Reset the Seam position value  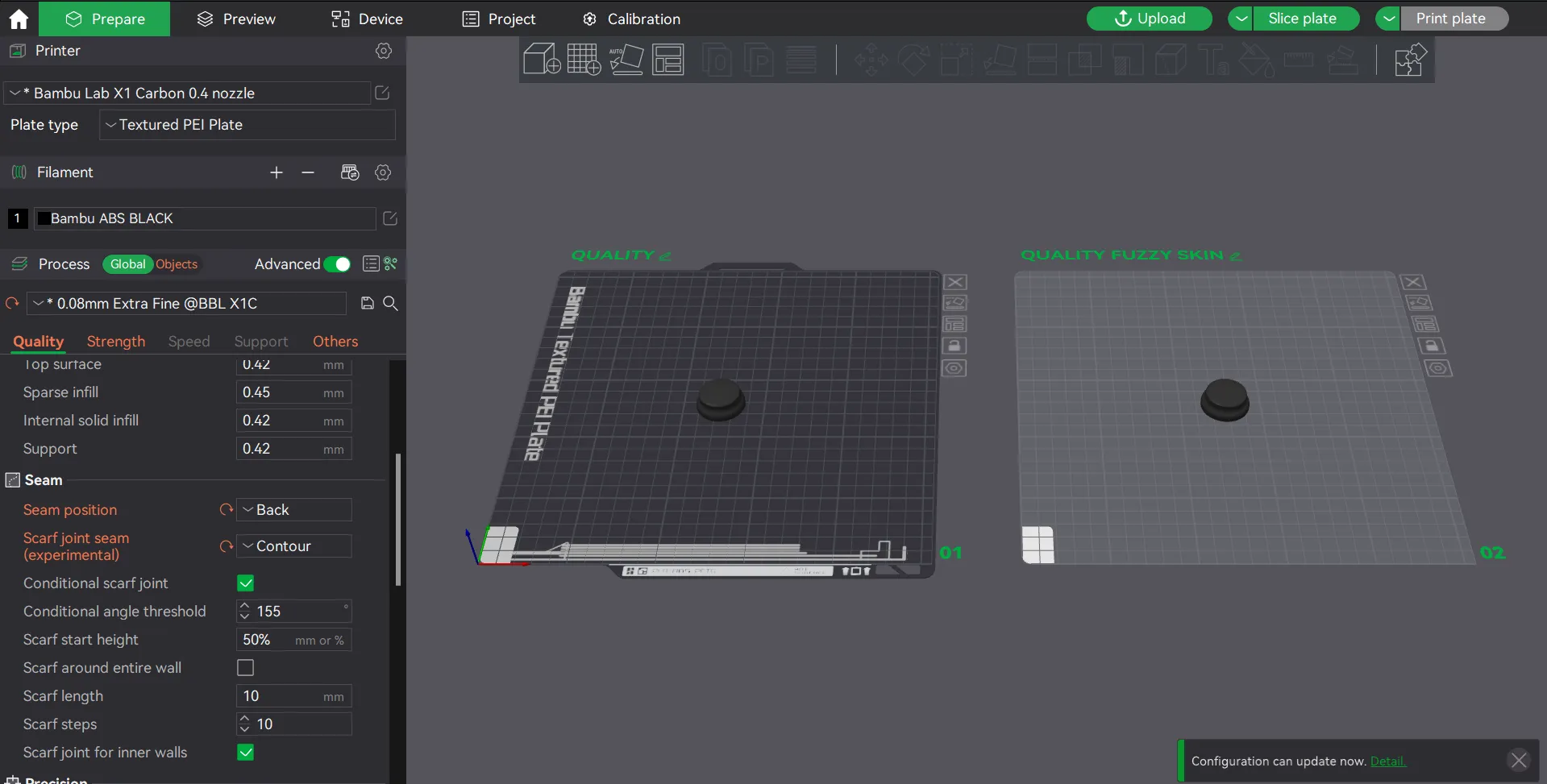(x=226, y=509)
